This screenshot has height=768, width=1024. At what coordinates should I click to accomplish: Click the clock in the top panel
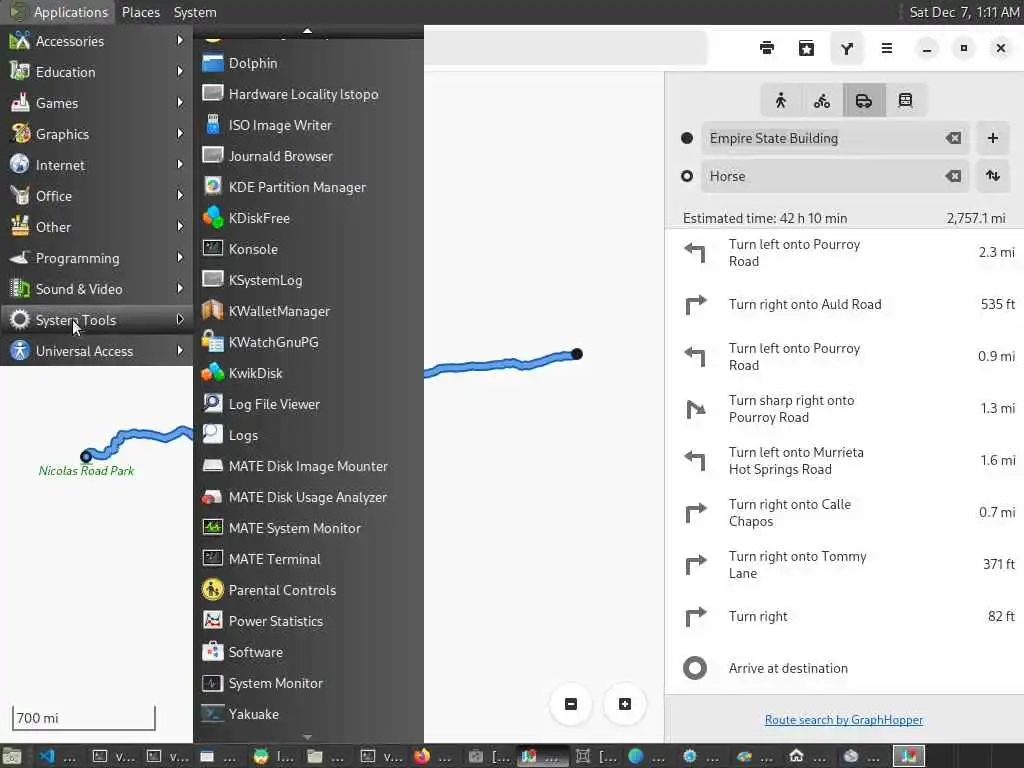pos(964,12)
